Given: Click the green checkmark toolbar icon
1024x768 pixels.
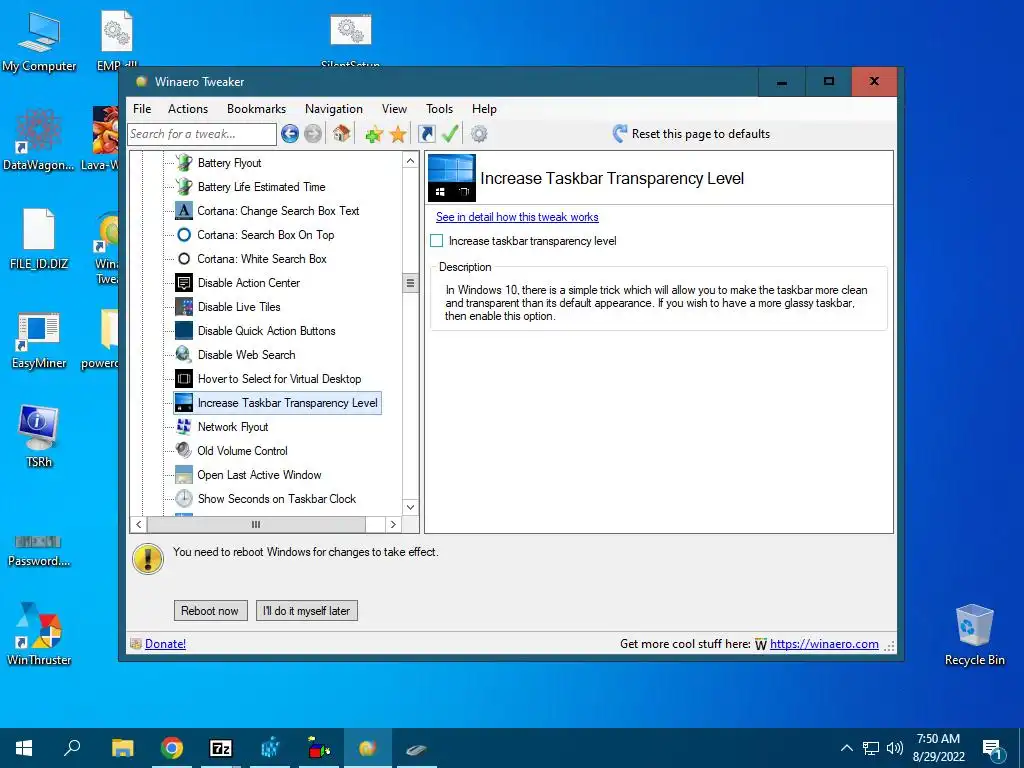Looking at the screenshot, I should (450, 134).
